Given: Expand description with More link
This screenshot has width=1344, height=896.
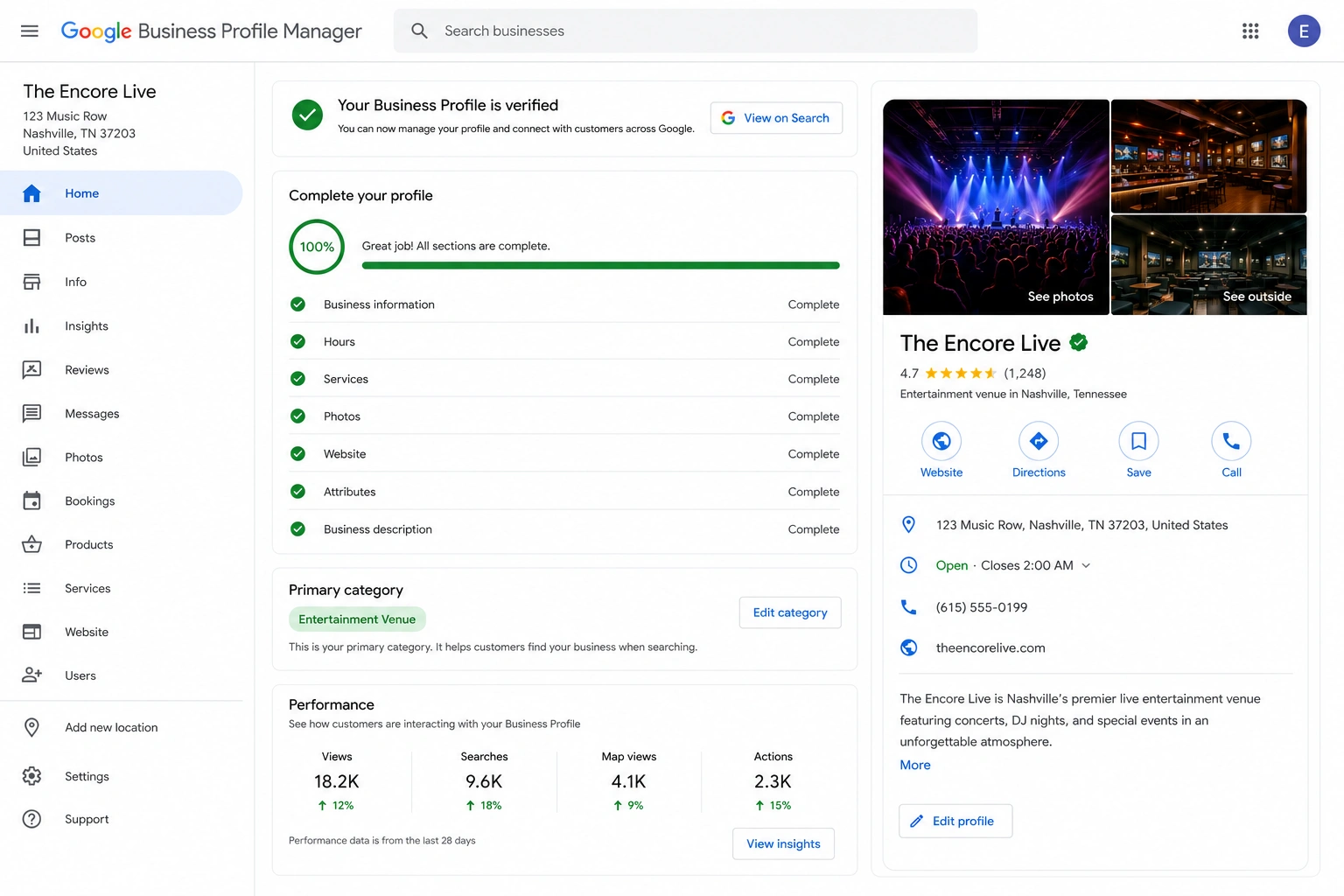Looking at the screenshot, I should tap(915, 765).
